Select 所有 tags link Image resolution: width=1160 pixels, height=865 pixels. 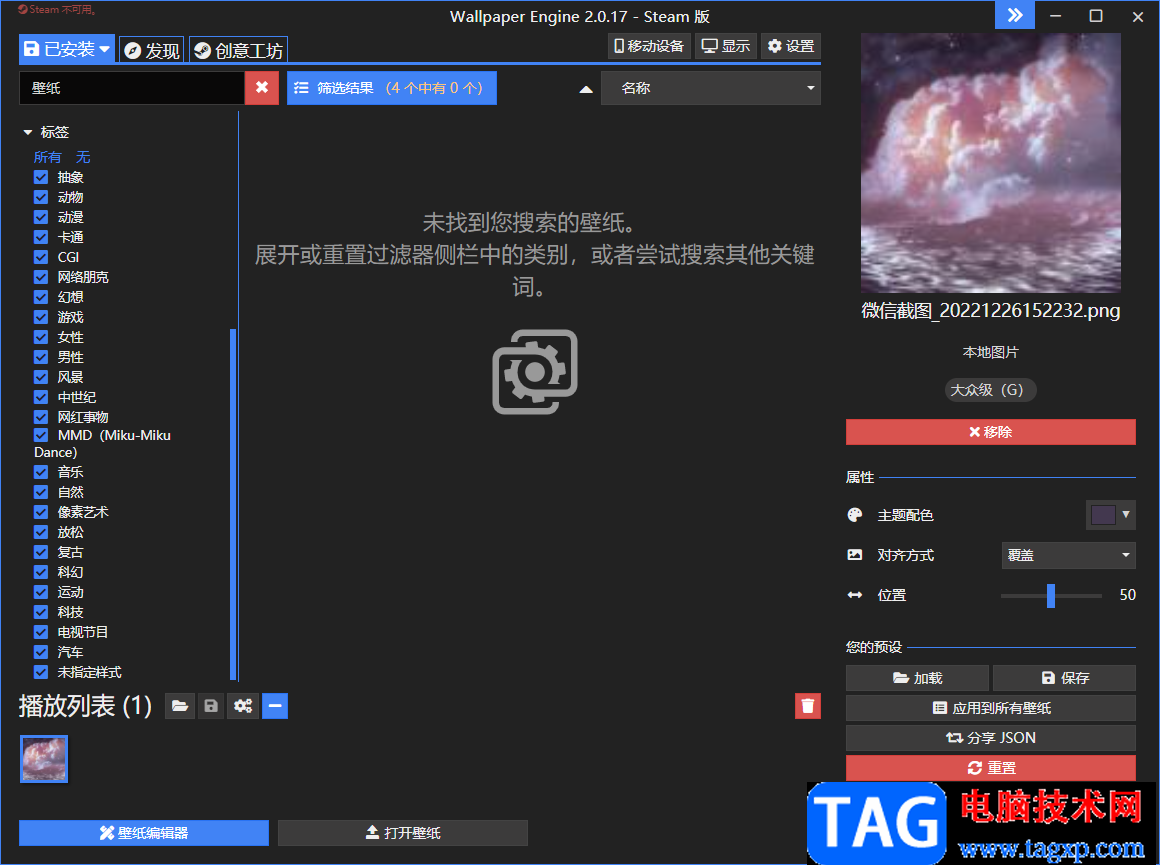[47, 157]
